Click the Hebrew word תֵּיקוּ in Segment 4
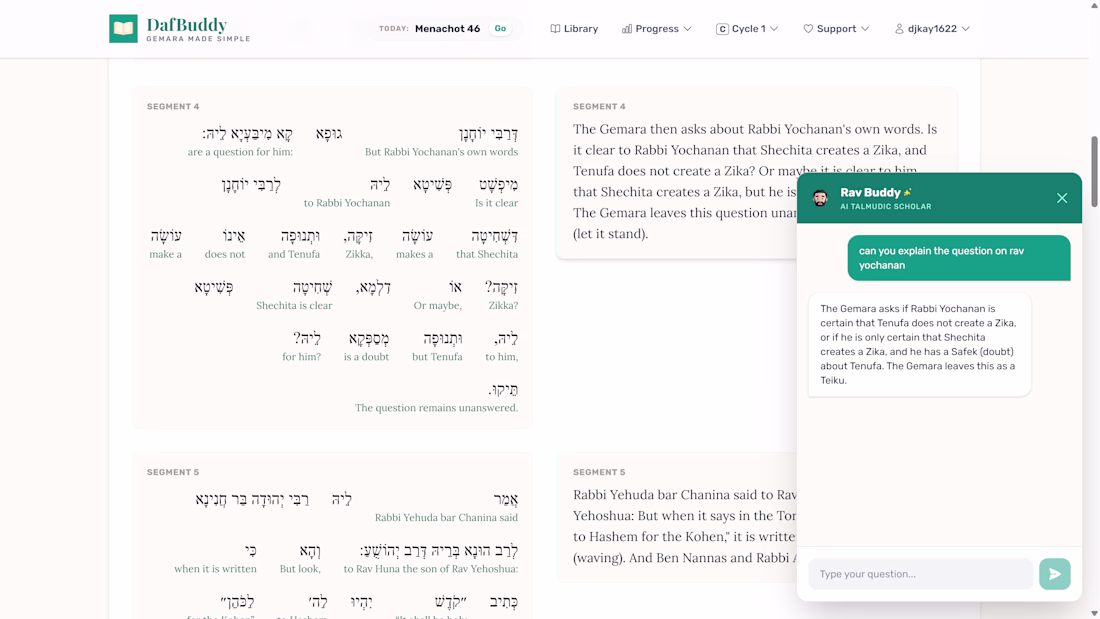This screenshot has height=619, width=1100. click(x=504, y=389)
